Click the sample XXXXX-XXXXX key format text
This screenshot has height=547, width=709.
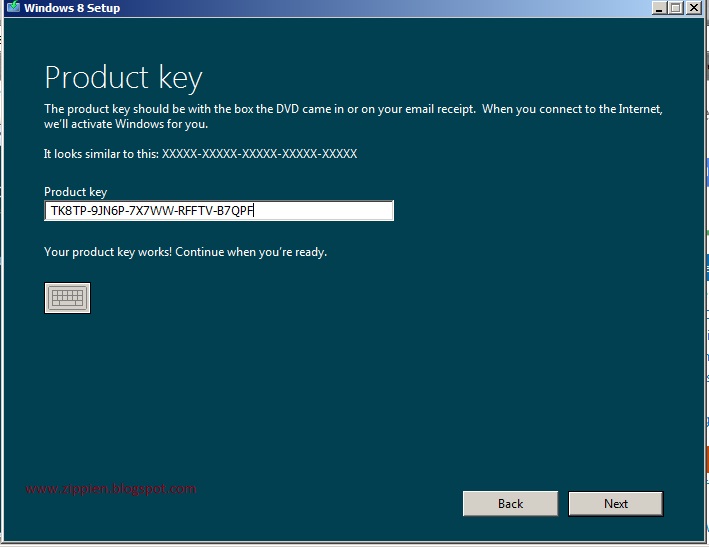pos(260,154)
